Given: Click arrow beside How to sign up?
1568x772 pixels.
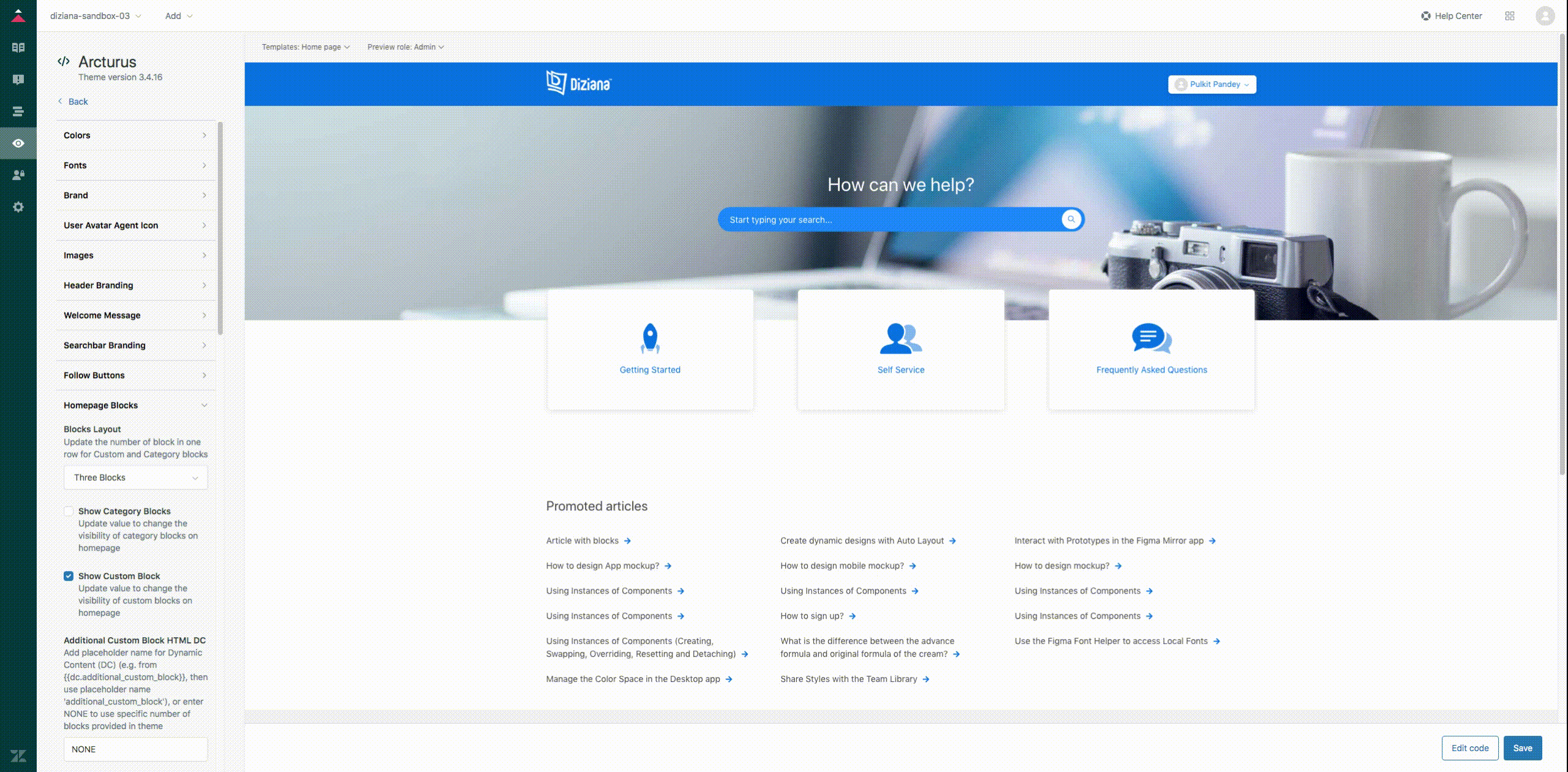Looking at the screenshot, I should [x=853, y=616].
